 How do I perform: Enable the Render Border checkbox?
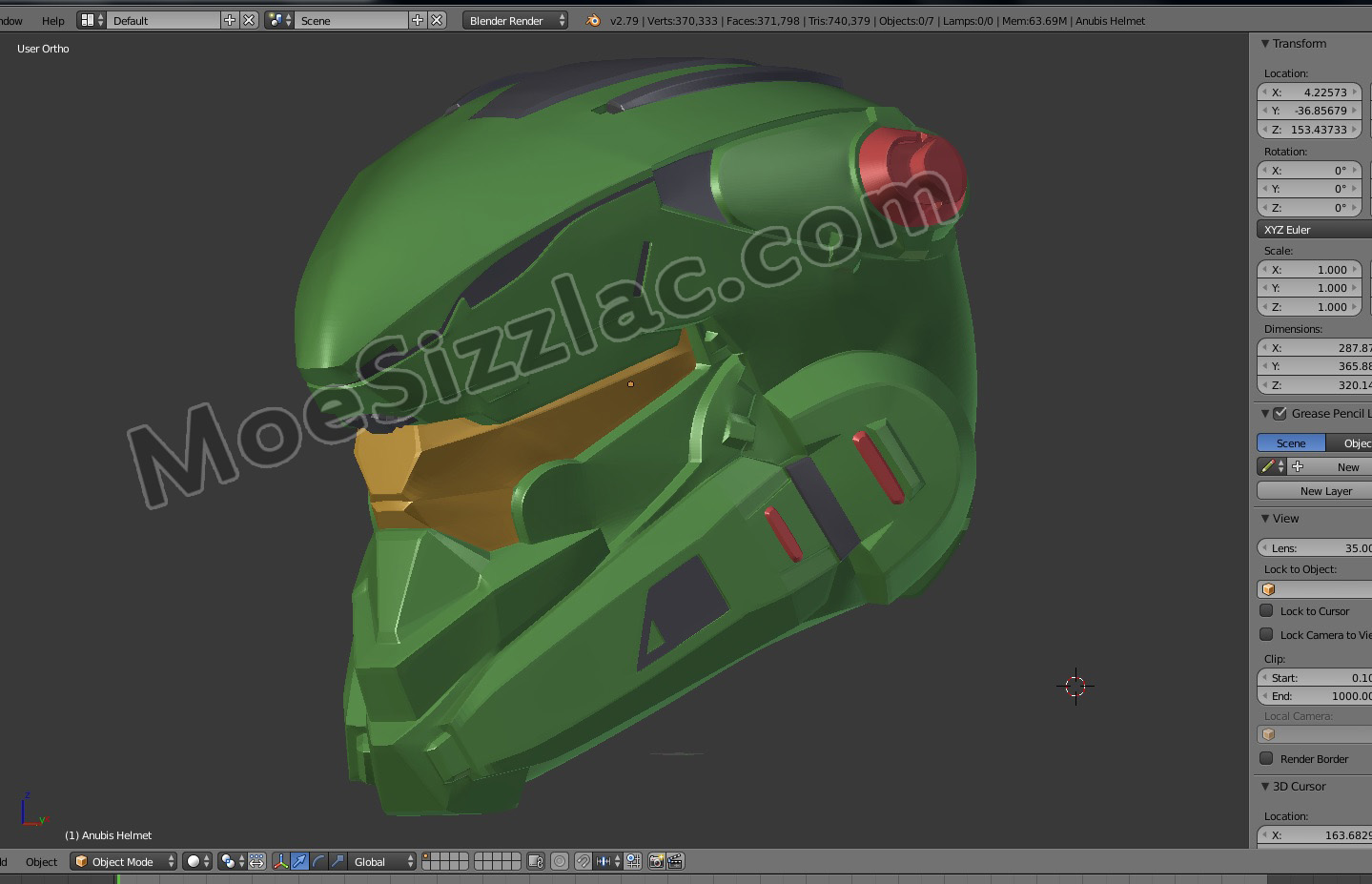click(x=1267, y=758)
